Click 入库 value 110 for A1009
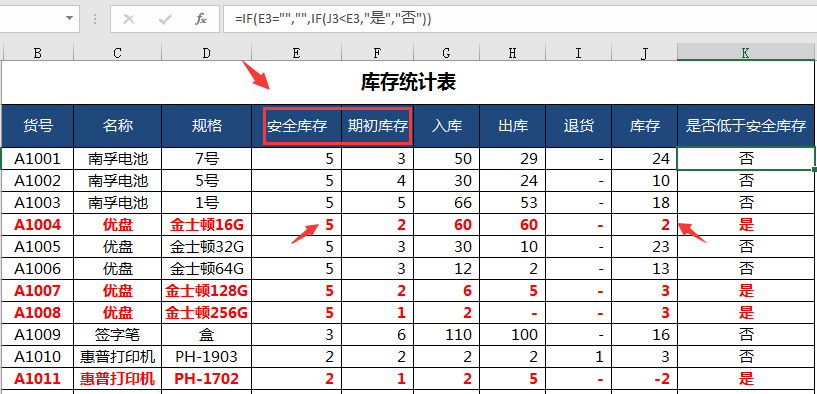817x394 pixels. coord(447,334)
